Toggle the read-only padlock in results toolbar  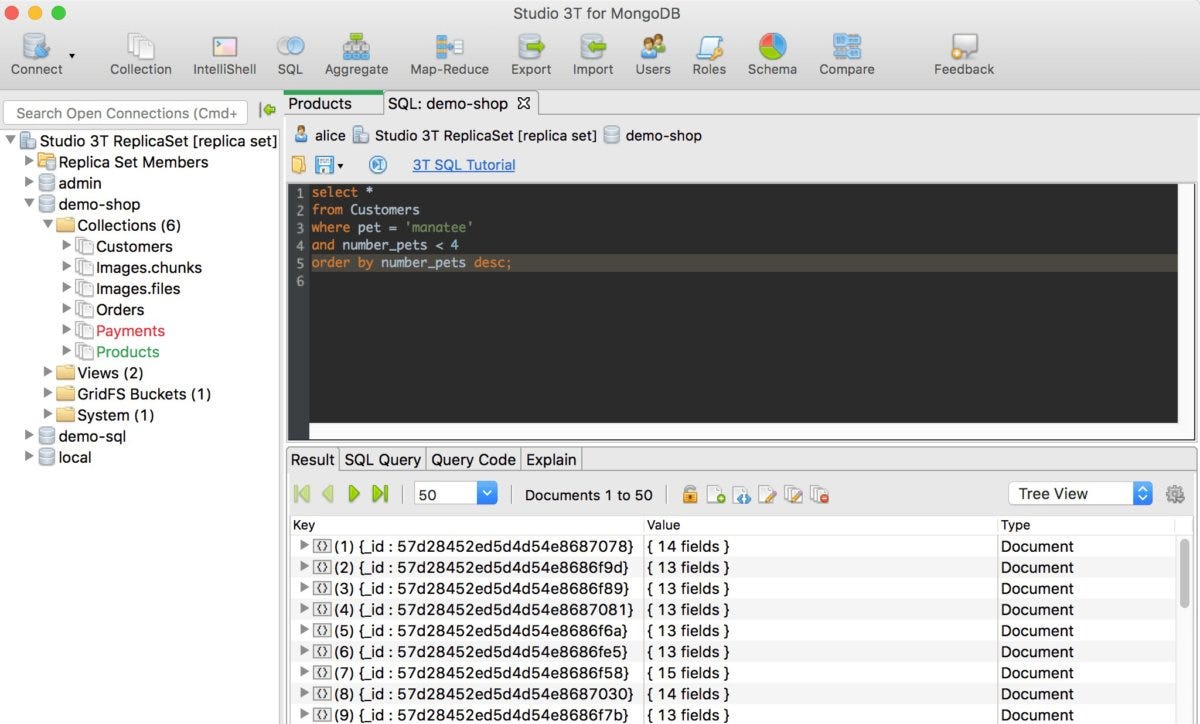tap(689, 493)
